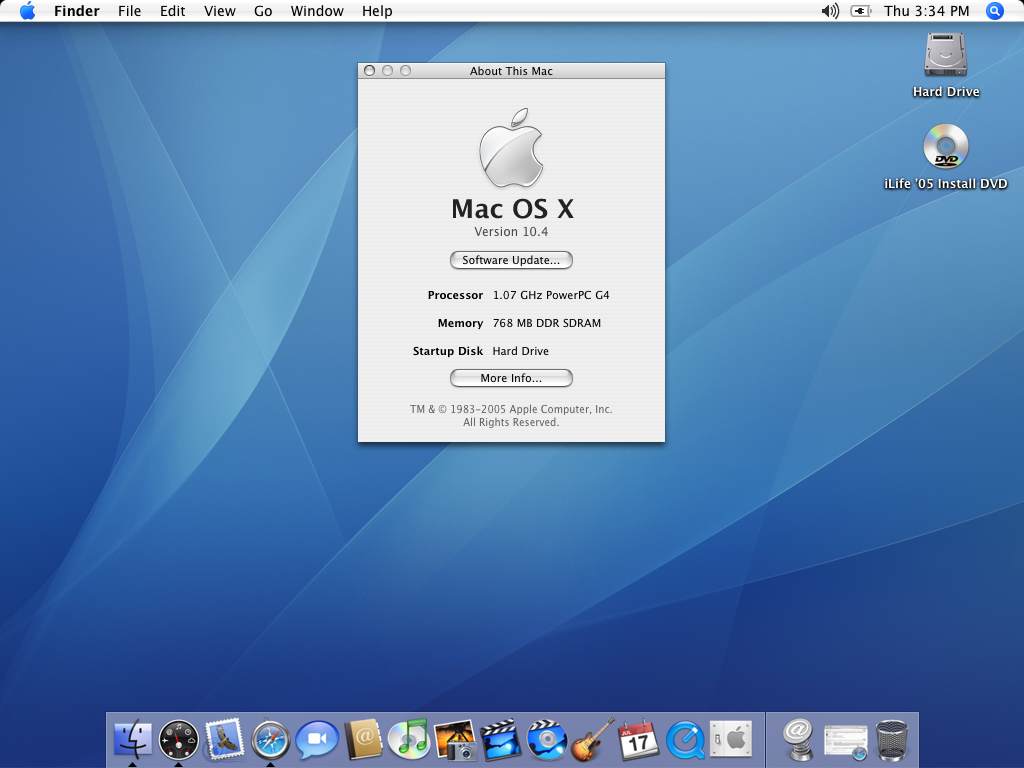This screenshot has width=1024, height=768.
Task: Launch iTunes from the Dock
Action: coord(408,741)
